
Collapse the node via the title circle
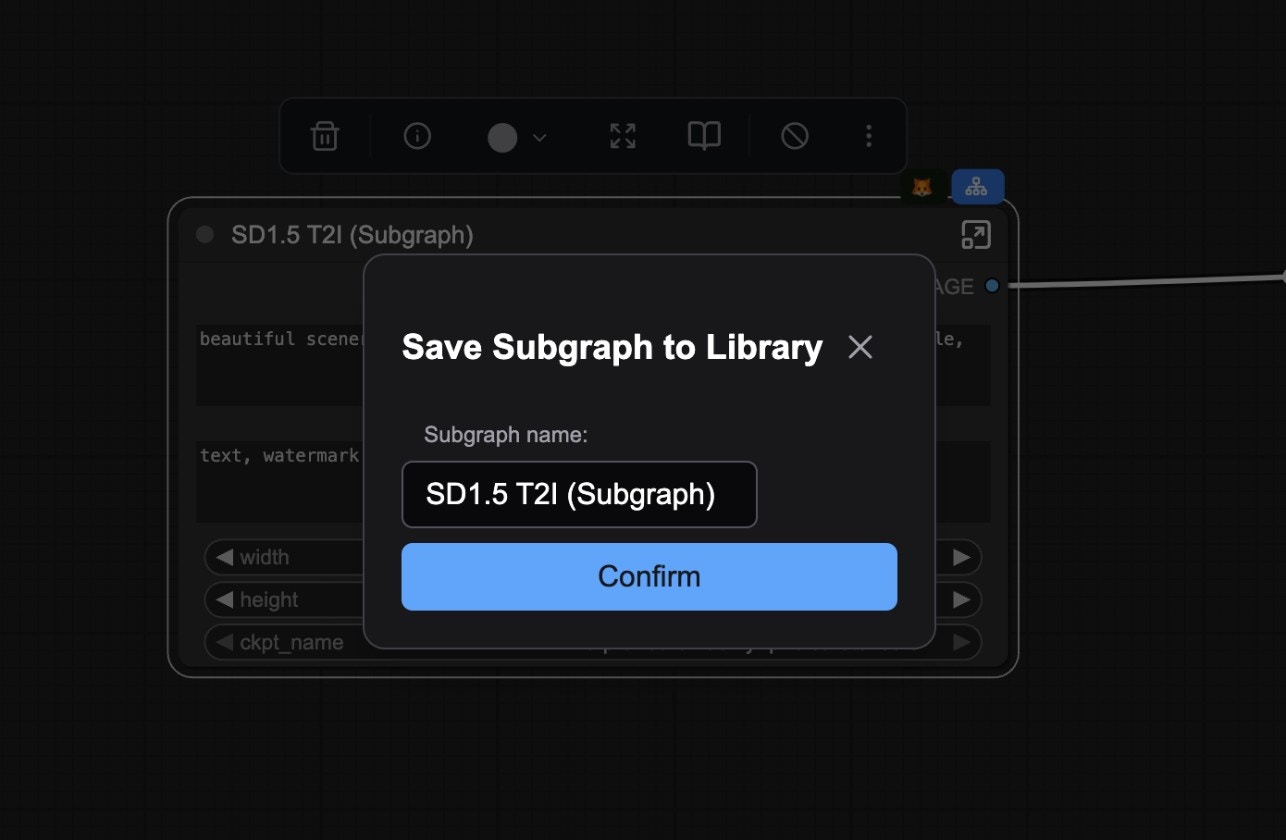pyautogui.click(x=204, y=234)
